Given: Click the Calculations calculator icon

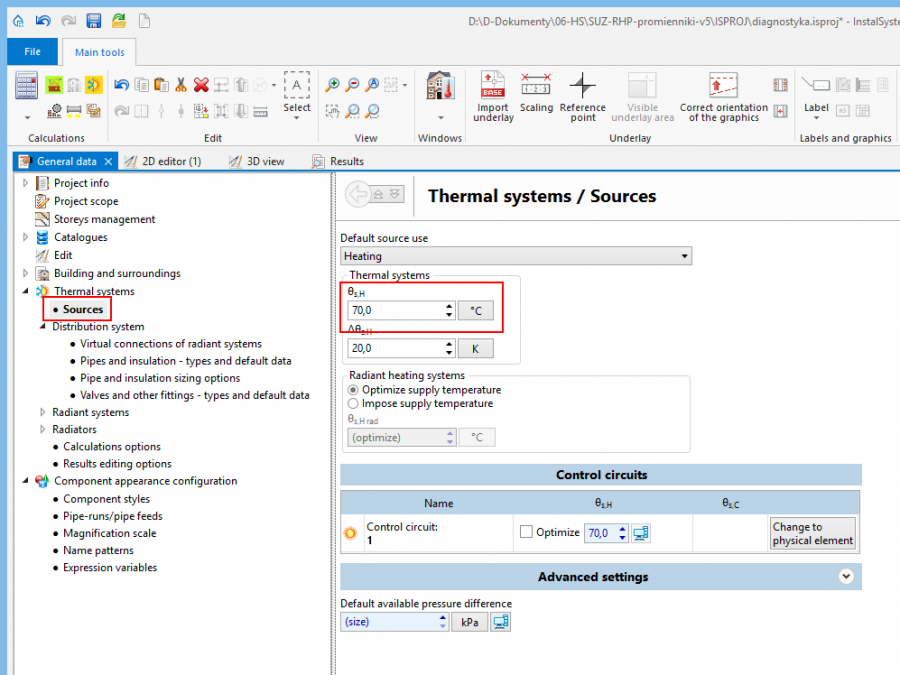Looking at the screenshot, I should click(x=27, y=86).
